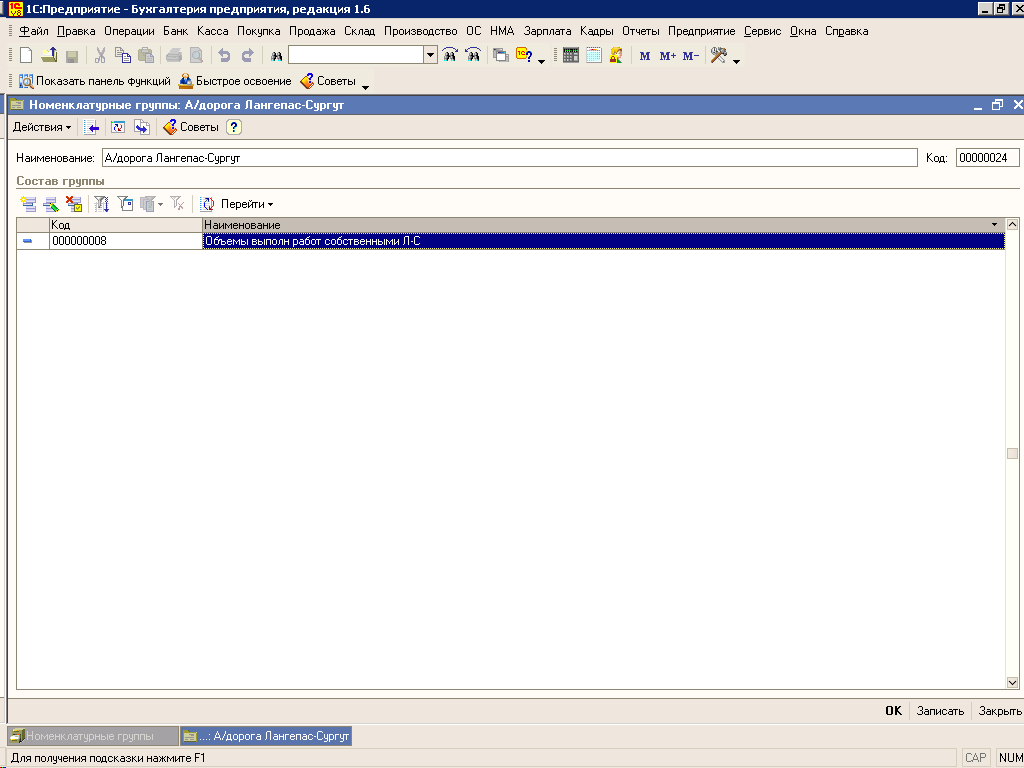Click the reread/refresh icon in form toolbar

(x=118, y=127)
